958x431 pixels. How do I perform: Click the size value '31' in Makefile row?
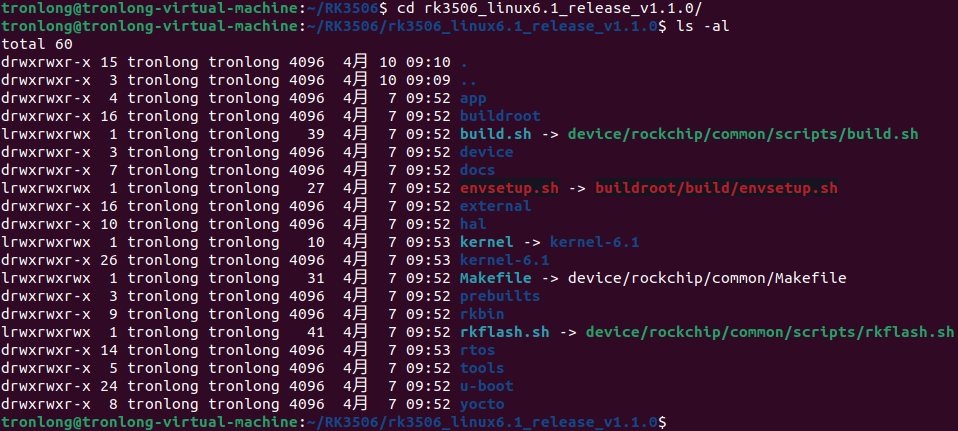click(316, 278)
